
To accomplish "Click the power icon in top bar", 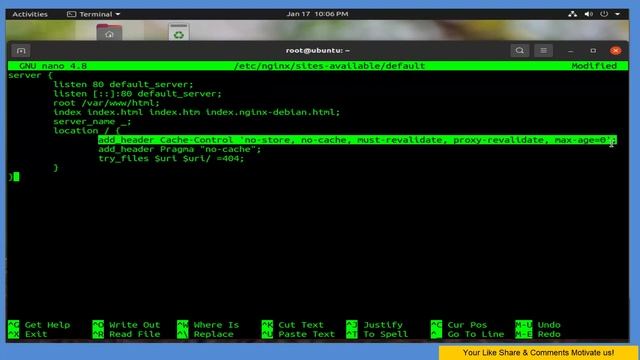I will click(604, 14).
